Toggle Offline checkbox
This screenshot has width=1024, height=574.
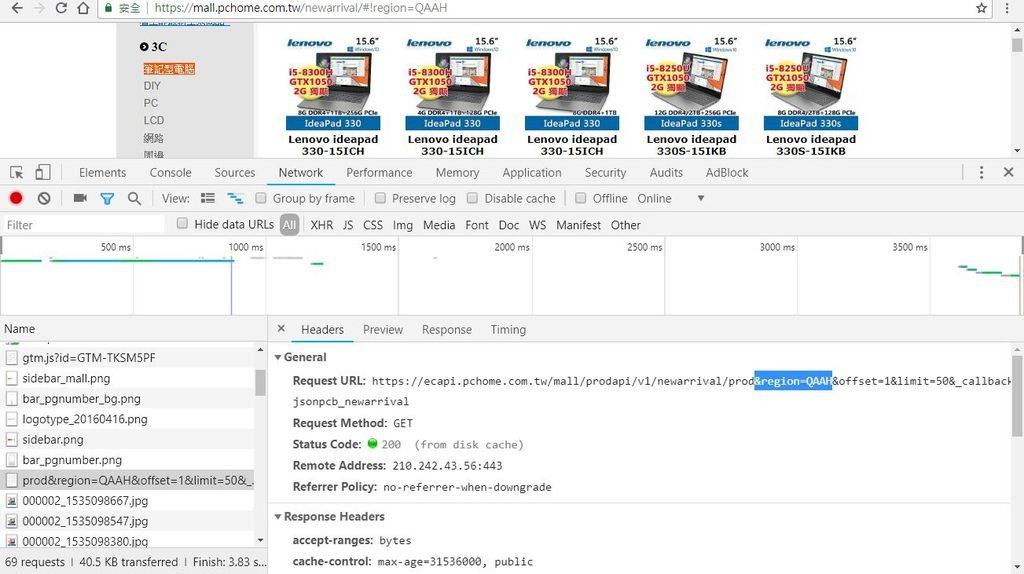(x=580, y=198)
